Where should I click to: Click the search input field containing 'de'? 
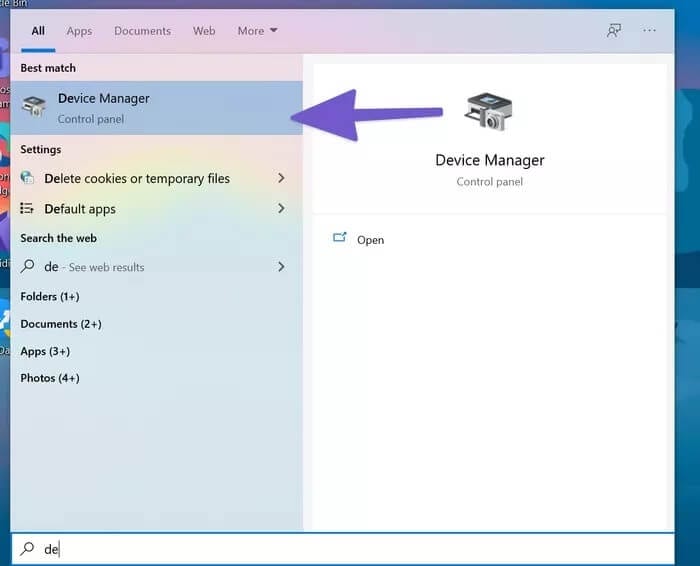342,549
